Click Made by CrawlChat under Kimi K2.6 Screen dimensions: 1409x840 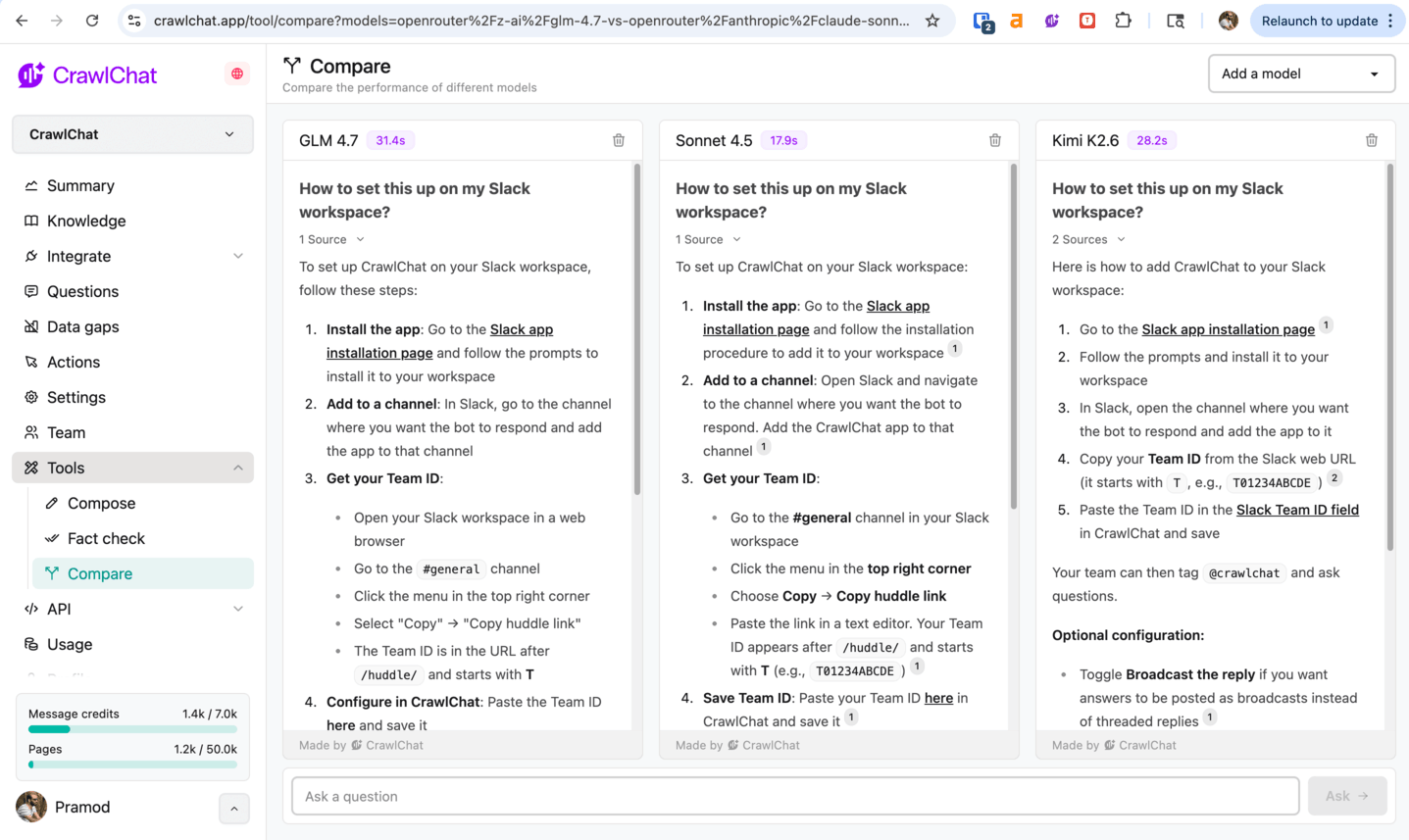pyautogui.click(x=1114, y=745)
